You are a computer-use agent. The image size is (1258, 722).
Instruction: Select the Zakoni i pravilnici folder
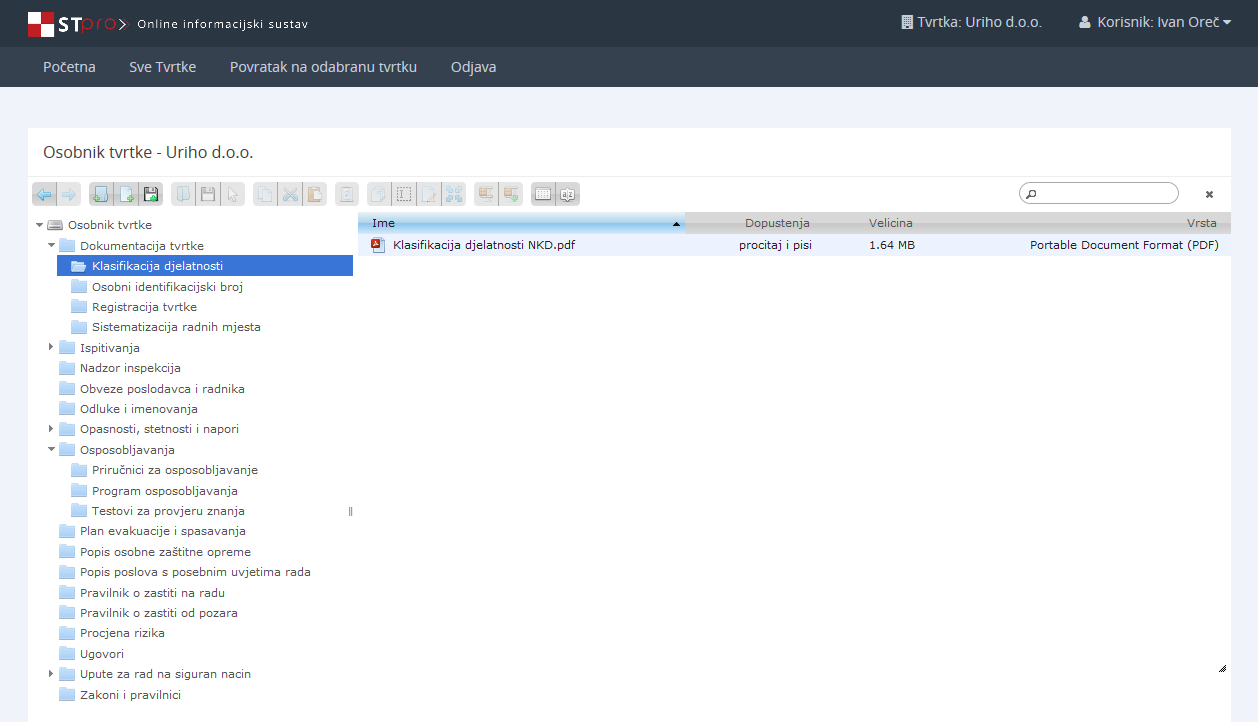point(130,695)
